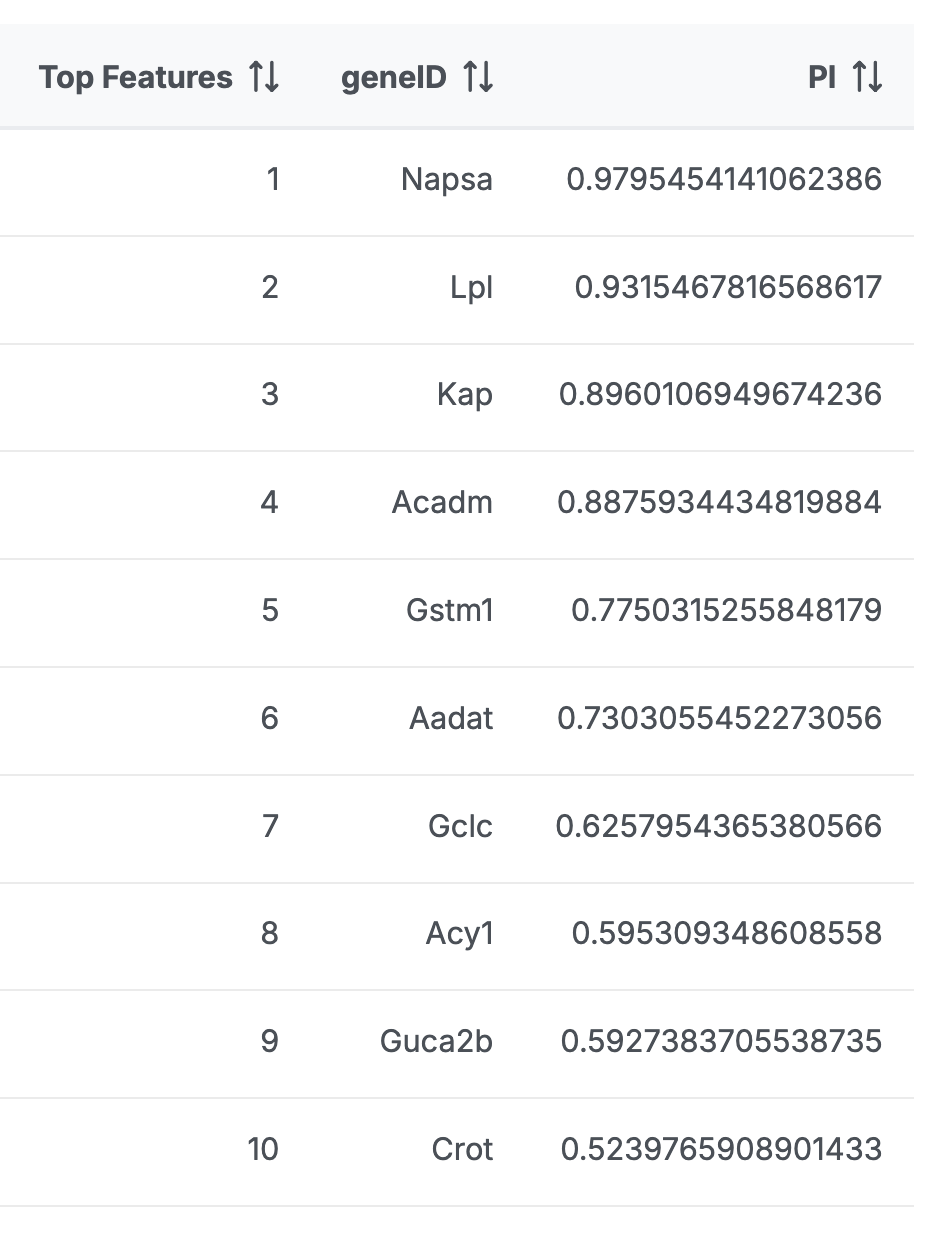Click the Top Features header label
The height and width of the screenshot is (1248, 940).
(135, 77)
